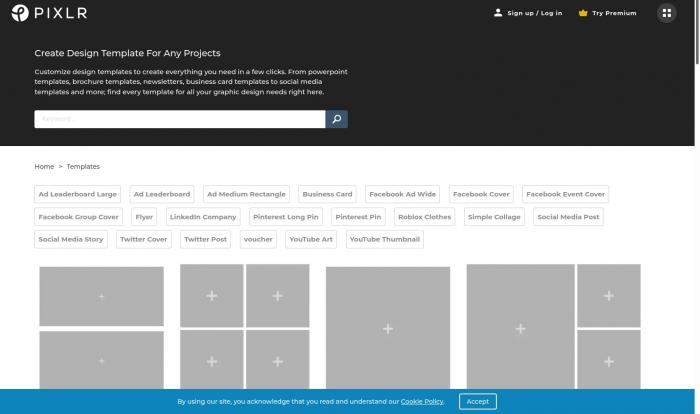Select the Flyer template category
The image size is (700, 414).
tap(144, 217)
